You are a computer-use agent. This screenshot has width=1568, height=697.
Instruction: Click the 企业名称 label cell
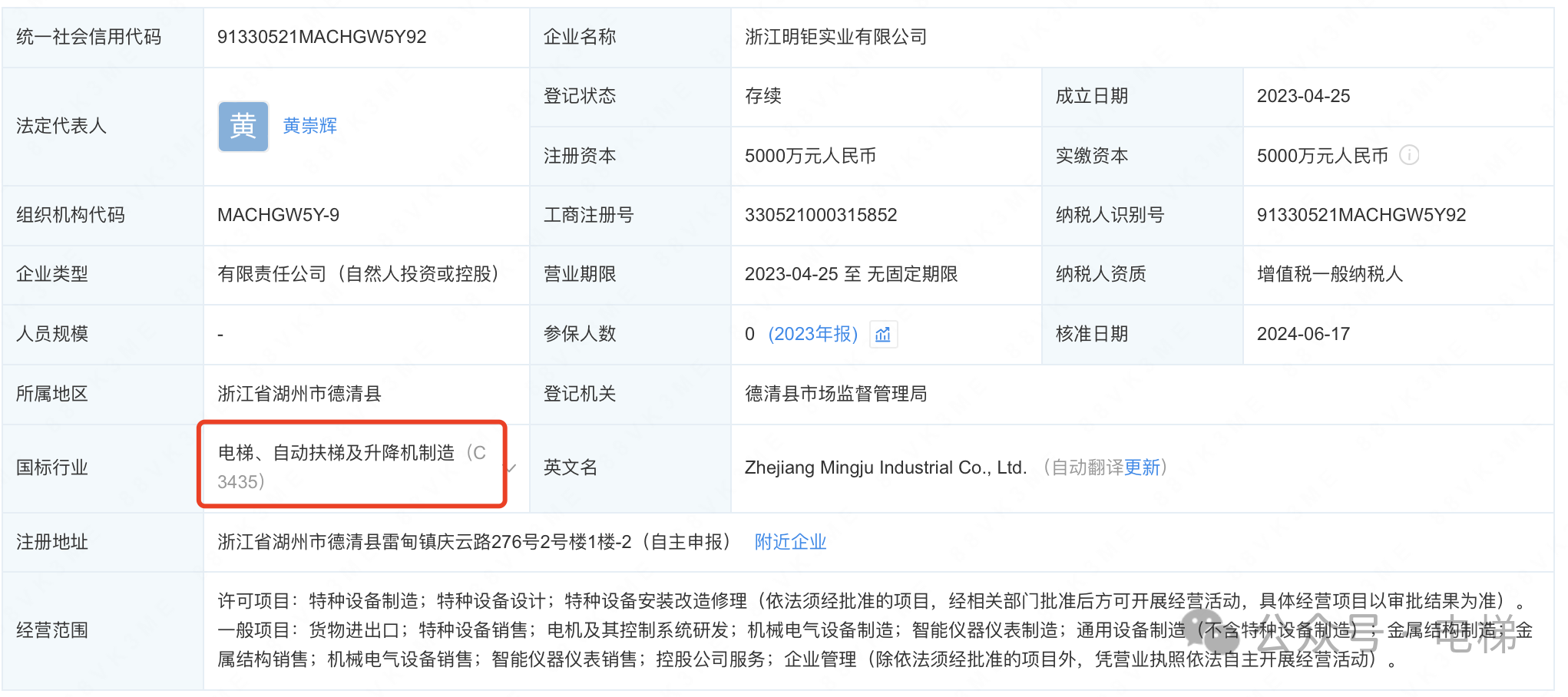tap(630, 37)
